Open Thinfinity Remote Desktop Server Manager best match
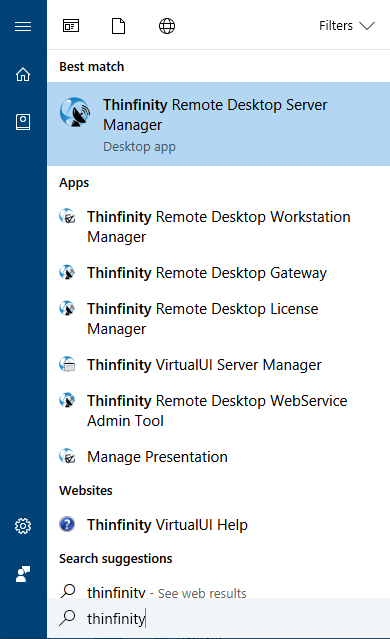 click(218, 124)
